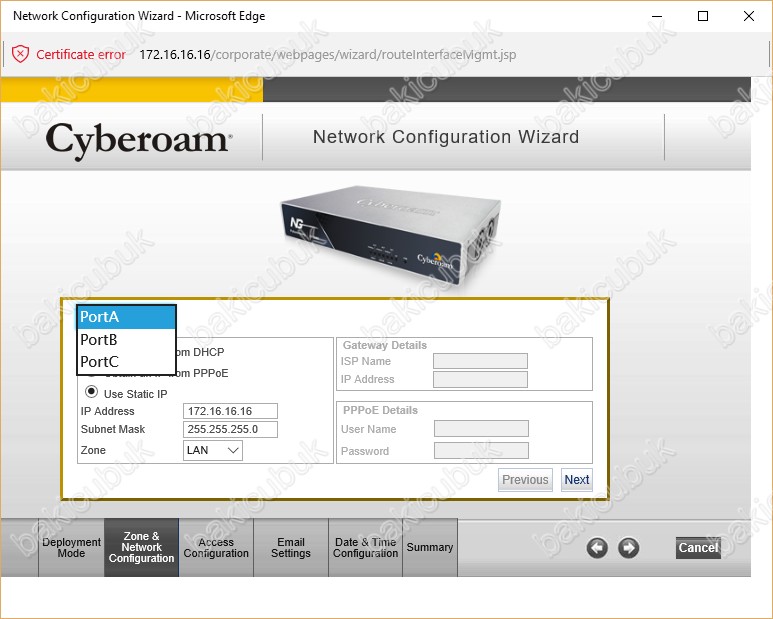Viewport: 773px width, 619px height.
Task: Minimize the Microsoft Edge window
Action: click(x=657, y=16)
